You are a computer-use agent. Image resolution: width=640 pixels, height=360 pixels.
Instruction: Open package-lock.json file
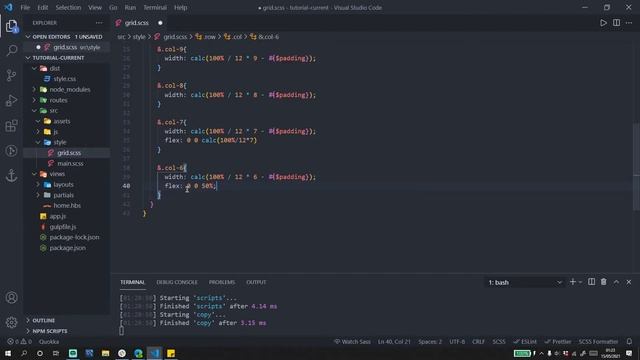coord(67,237)
